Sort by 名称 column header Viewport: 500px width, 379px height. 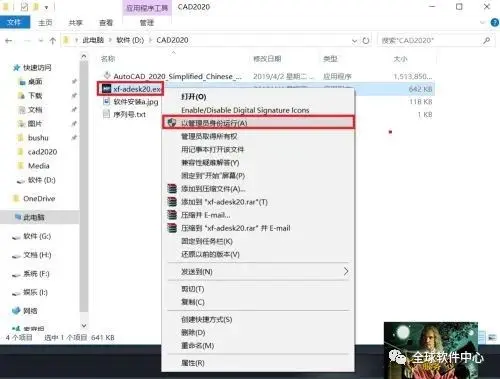tap(108, 59)
